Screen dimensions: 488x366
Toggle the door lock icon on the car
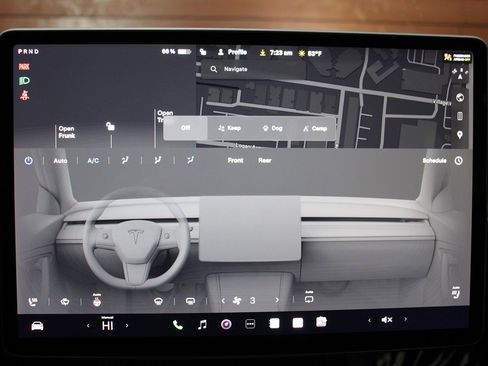[x=110, y=126]
